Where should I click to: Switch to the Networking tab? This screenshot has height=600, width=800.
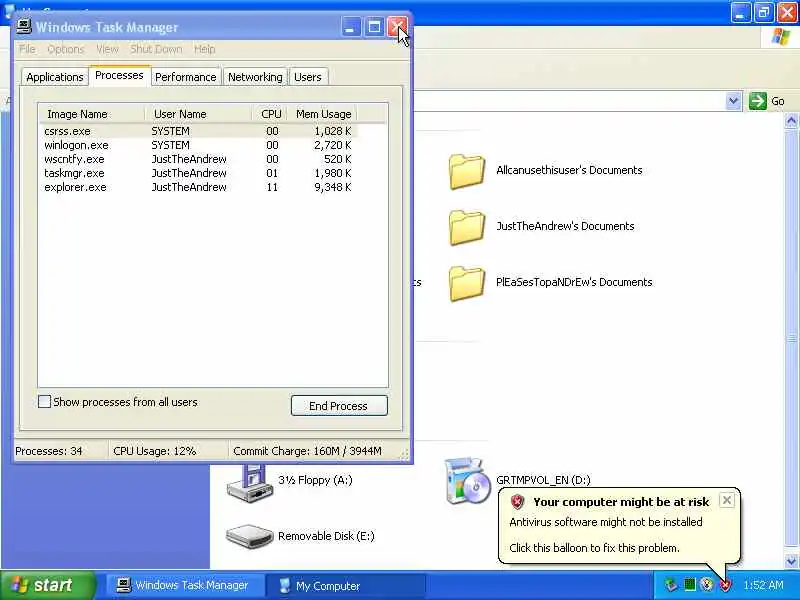(x=255, y=77)
